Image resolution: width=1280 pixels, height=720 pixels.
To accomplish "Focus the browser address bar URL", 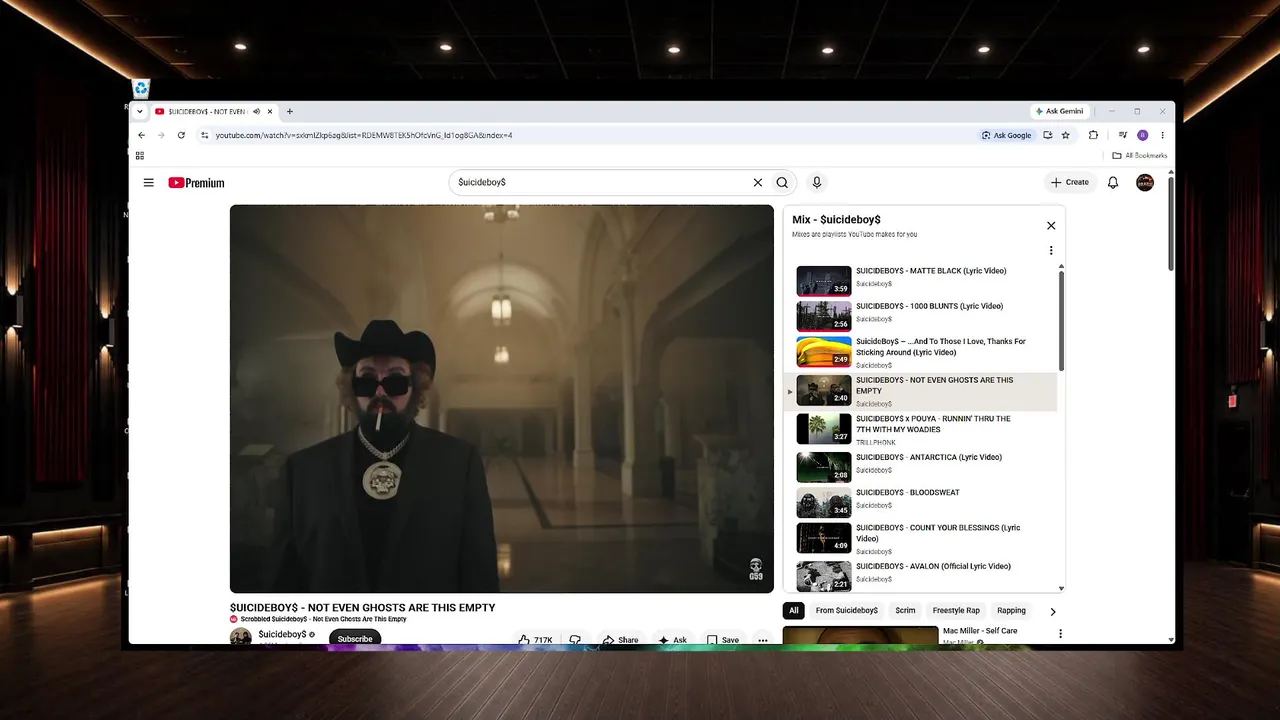I will [364, 135].
